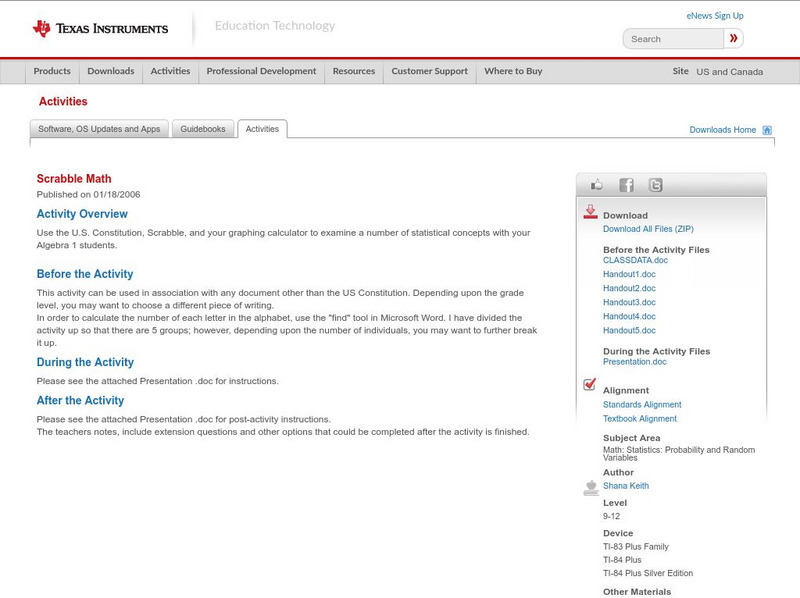Screen dimensions: 800x598
Task: Click the Texas Instruments logo
Action: click(x=100, y=29)
